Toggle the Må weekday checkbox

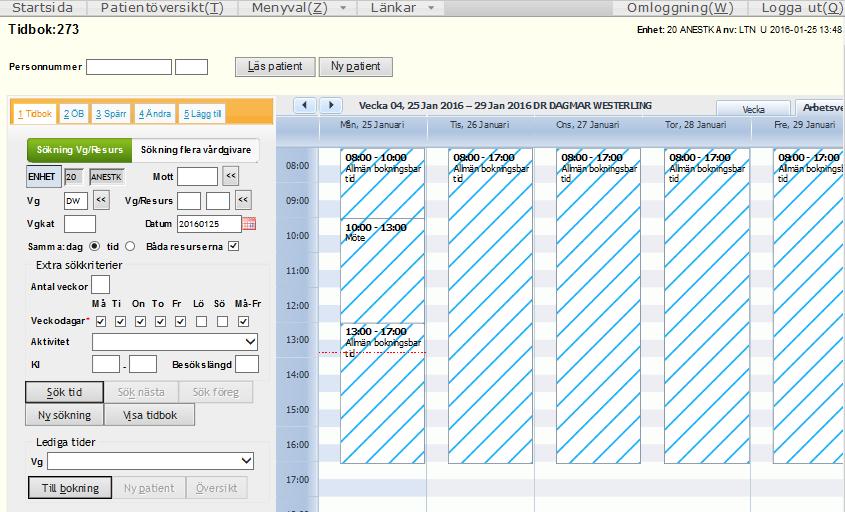(101, 321)
